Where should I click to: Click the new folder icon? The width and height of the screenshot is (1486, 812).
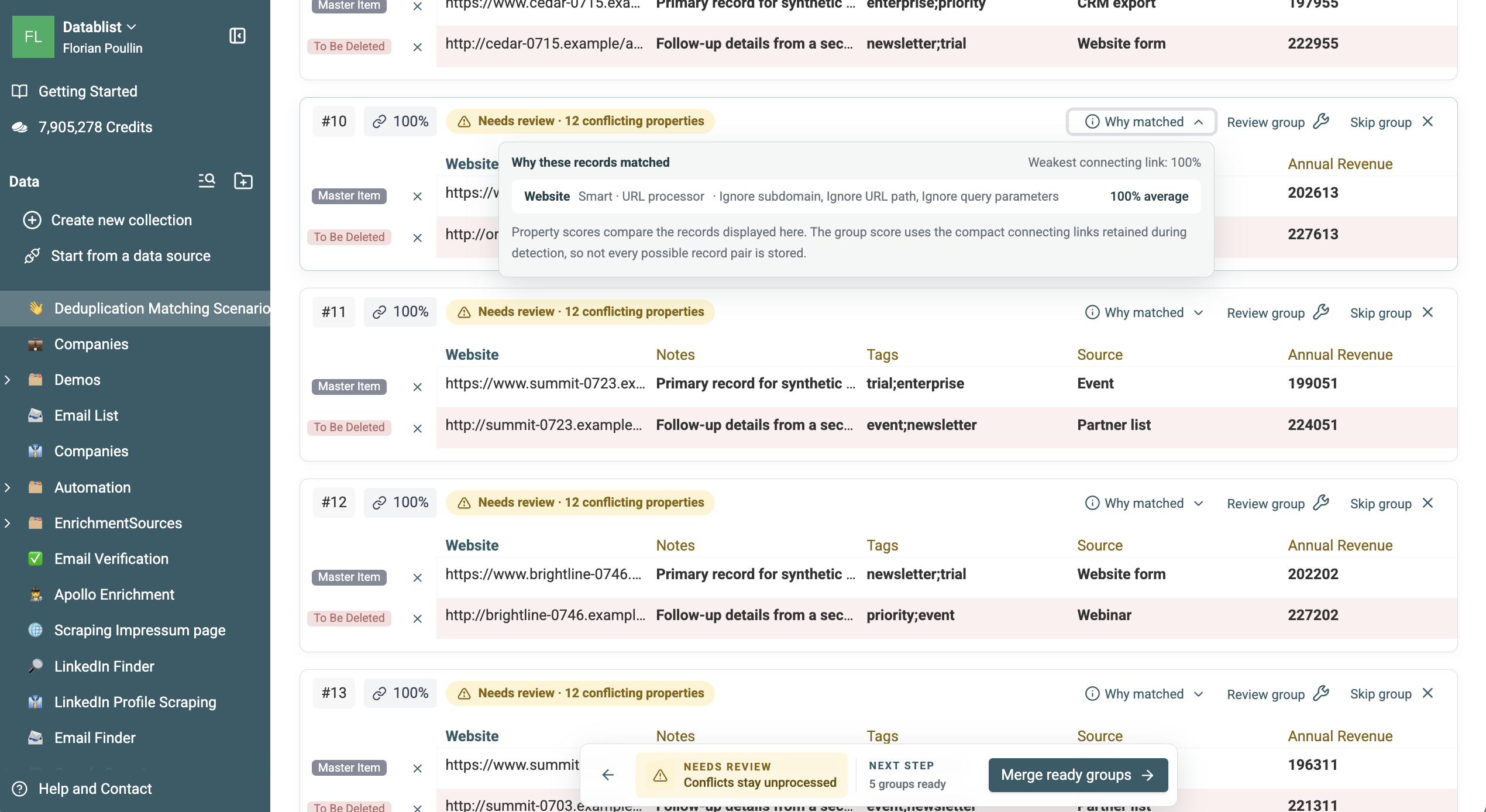243,181
